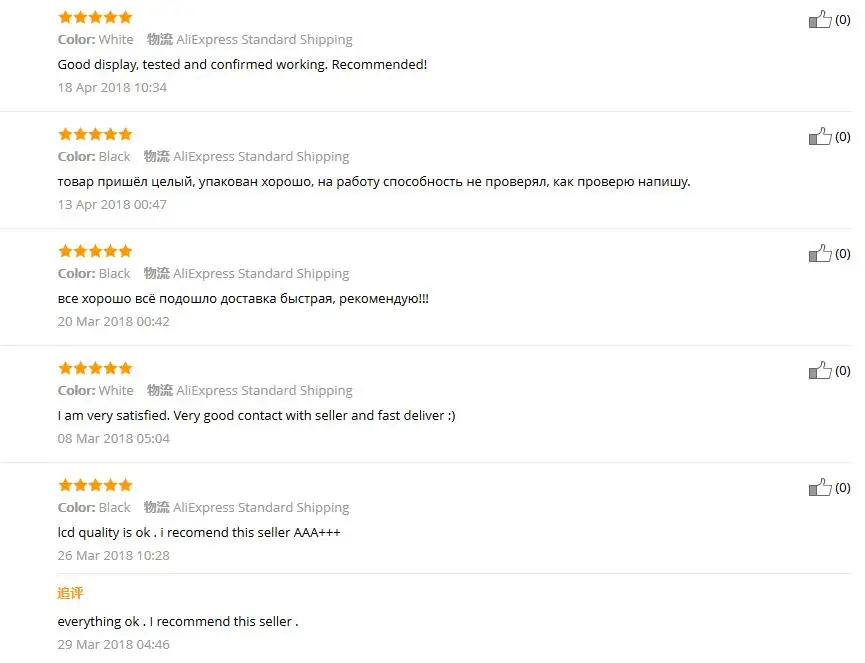Click AliExpress Standard Shipping on 13 Apr review

point(261,156)
